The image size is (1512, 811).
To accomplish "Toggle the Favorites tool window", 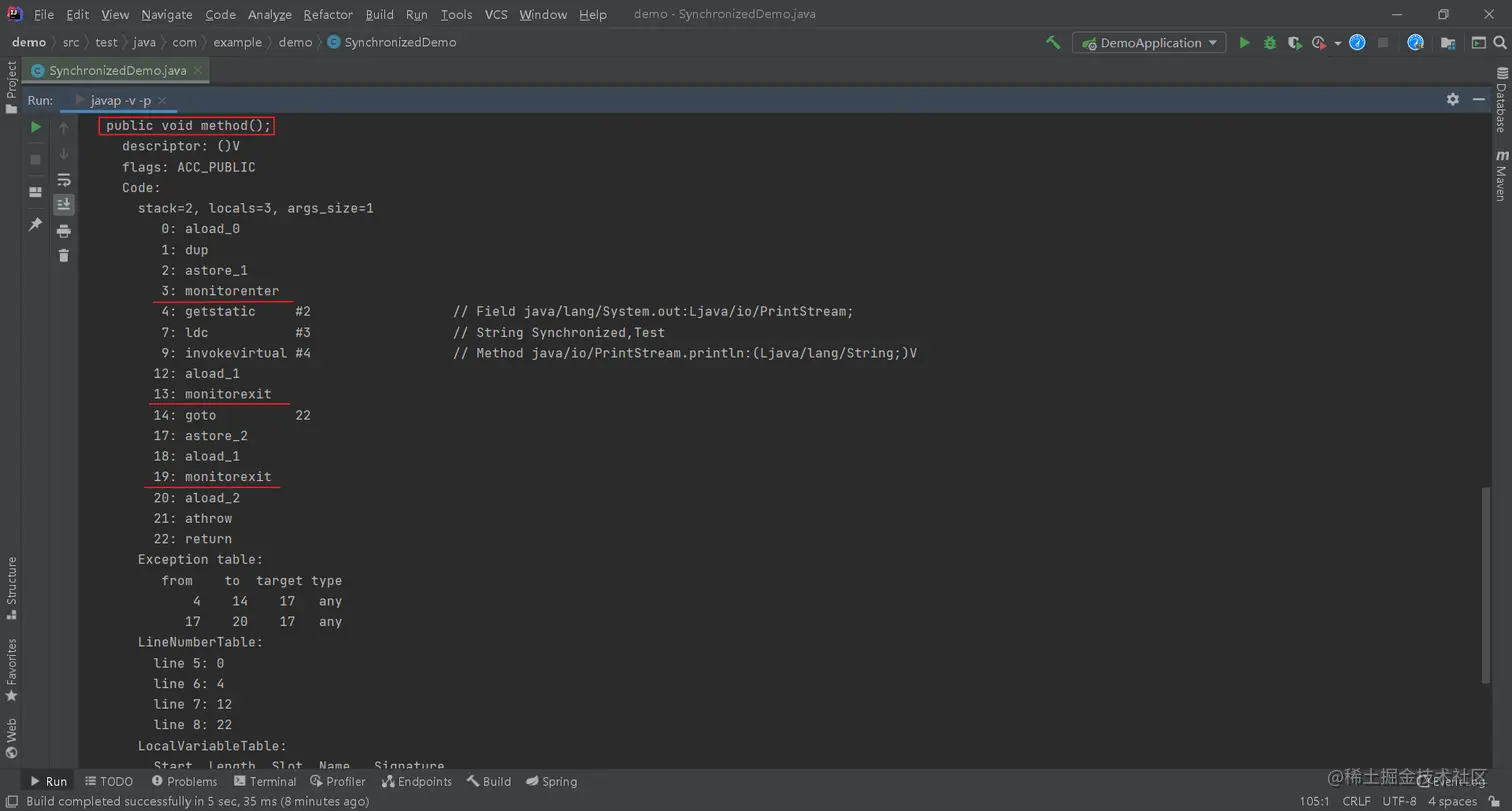I will coord(11,670).
